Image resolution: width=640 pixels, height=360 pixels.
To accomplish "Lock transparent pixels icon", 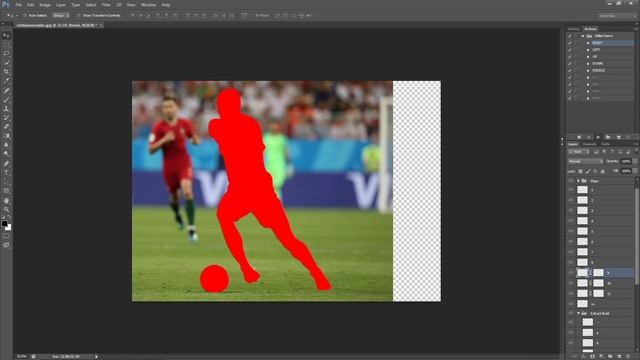I will 580,171.
